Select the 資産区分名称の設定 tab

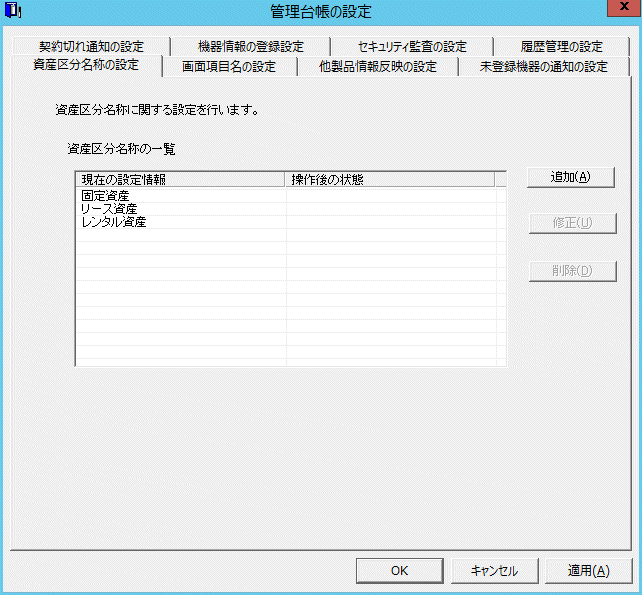pos(86,65)
